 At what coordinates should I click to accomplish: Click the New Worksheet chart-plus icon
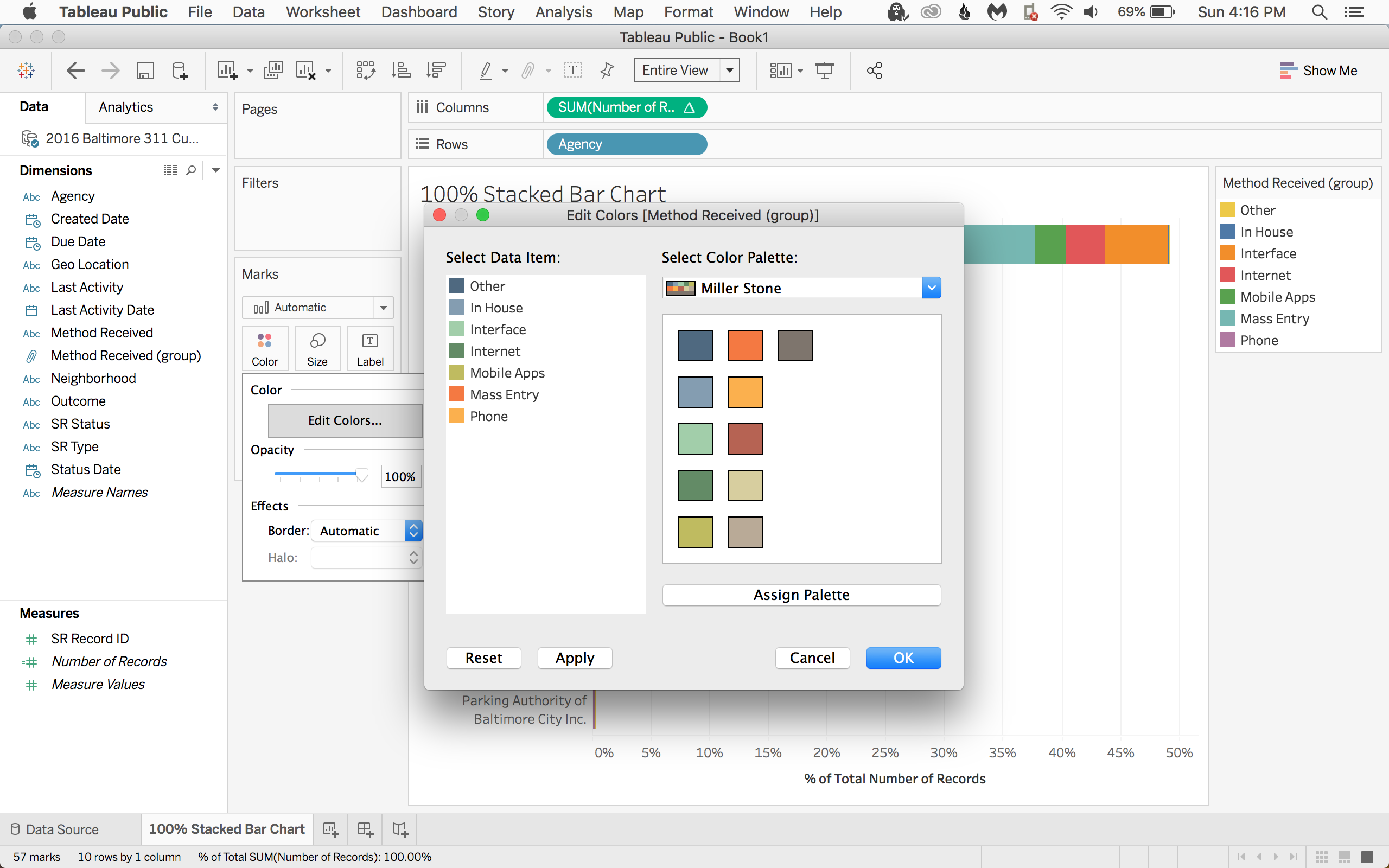(227, 71)
